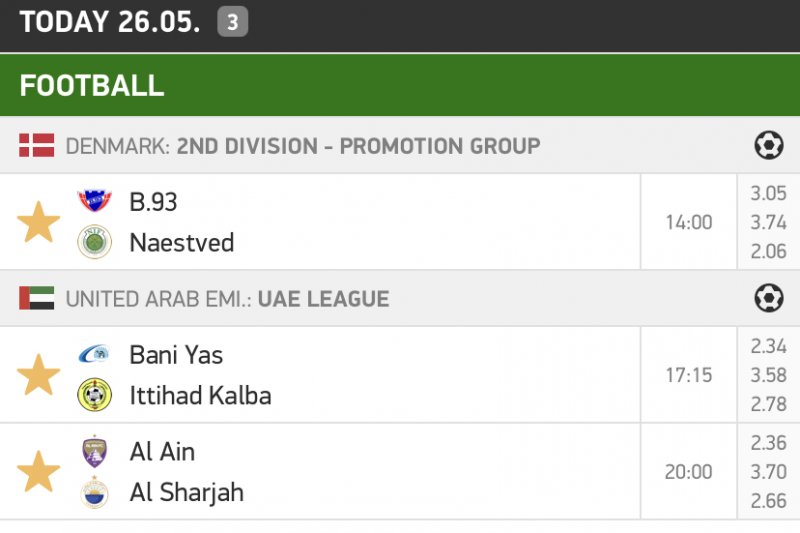Open the UAE League link
The width and height of the screenshot is (800, 533).
(x=323, y=298)
